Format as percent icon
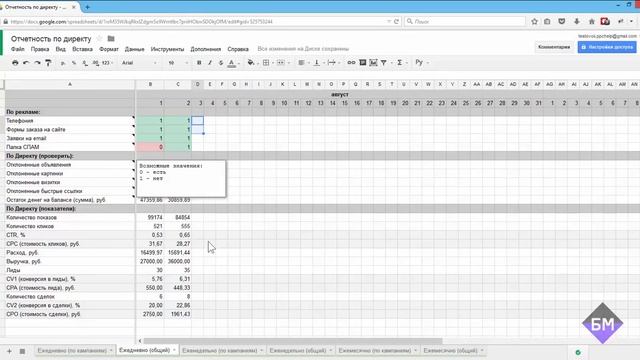Image resolution: width=640 pixels, height=360 pixels. 74,63
